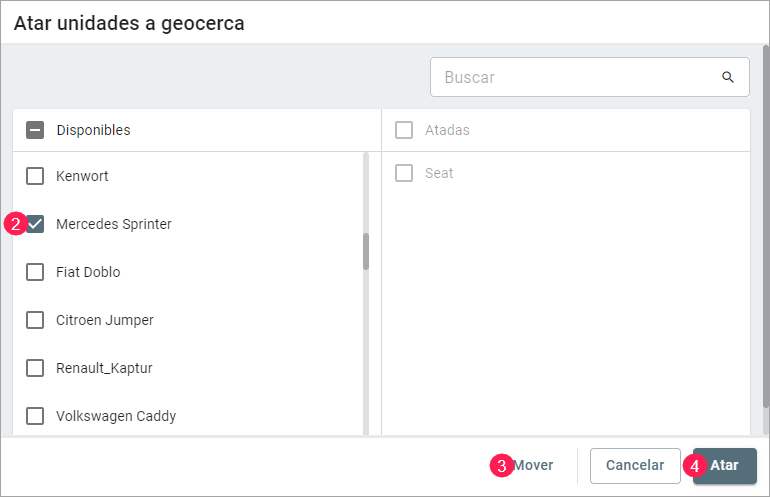Check the Volkswagen Caddy checkbox
The height and width of the screenshot is (497, 770).
pyautogui.click(x=35, y=416)
